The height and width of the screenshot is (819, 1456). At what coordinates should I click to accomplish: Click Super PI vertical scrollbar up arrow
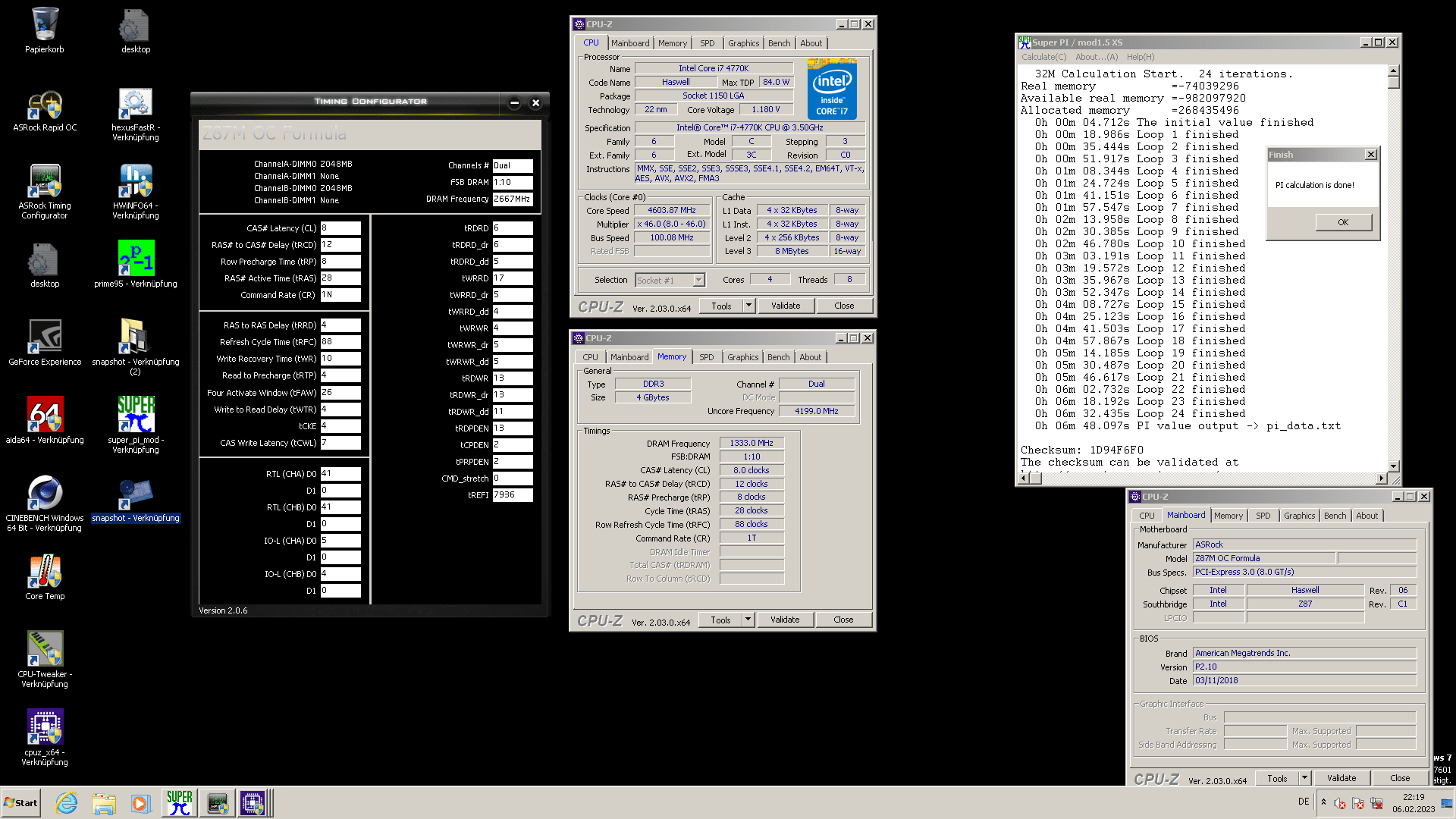coord(1393,71)
